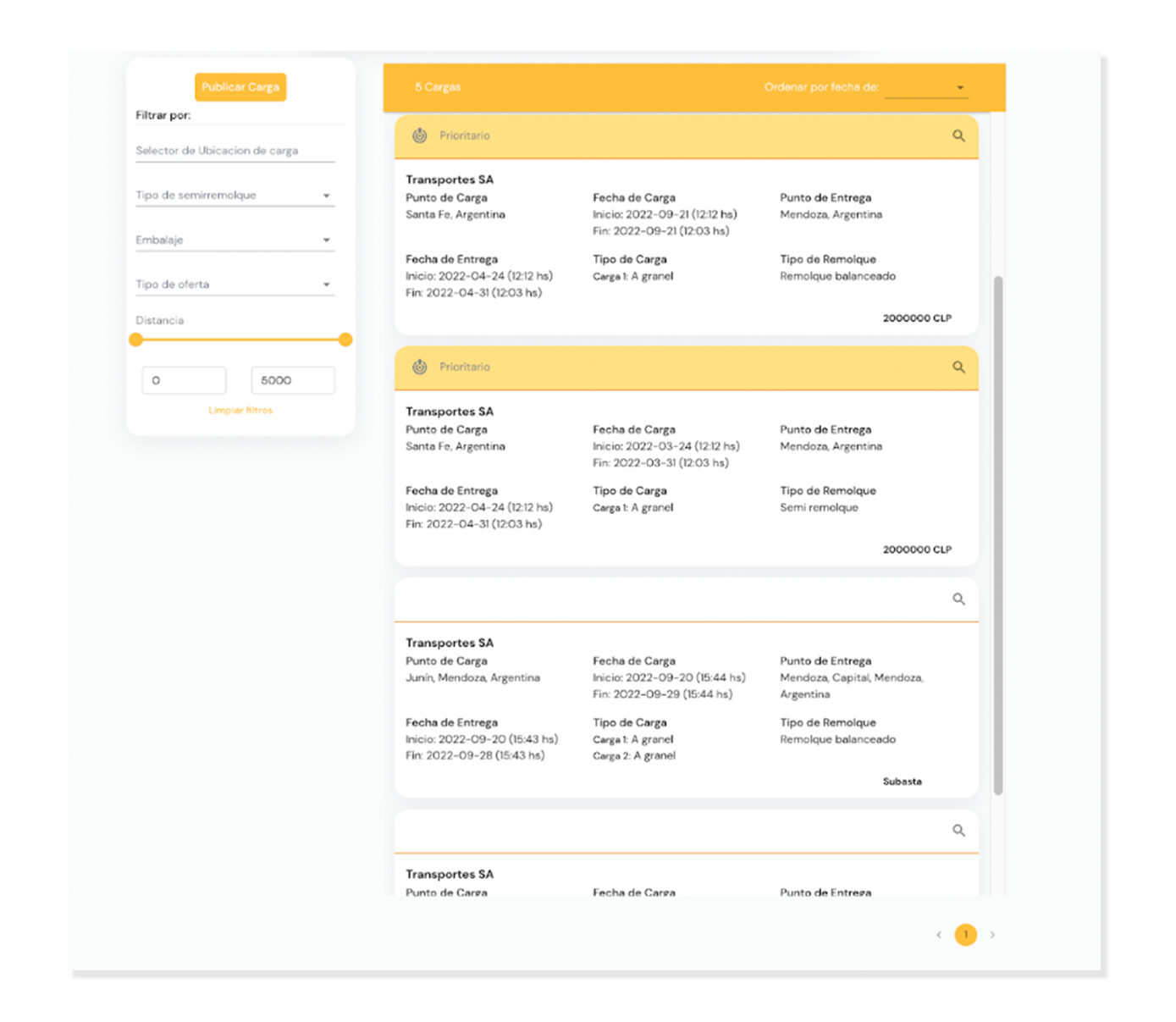Go to the previous page arrow
Screen dimensions: 1176x1022
click(x=939, y=935)
